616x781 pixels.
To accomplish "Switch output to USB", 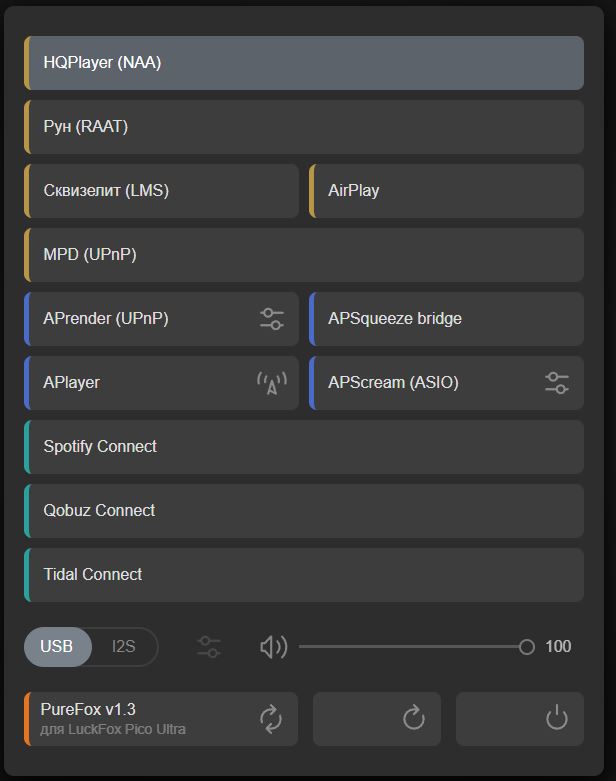I will [x=57, y=647].
